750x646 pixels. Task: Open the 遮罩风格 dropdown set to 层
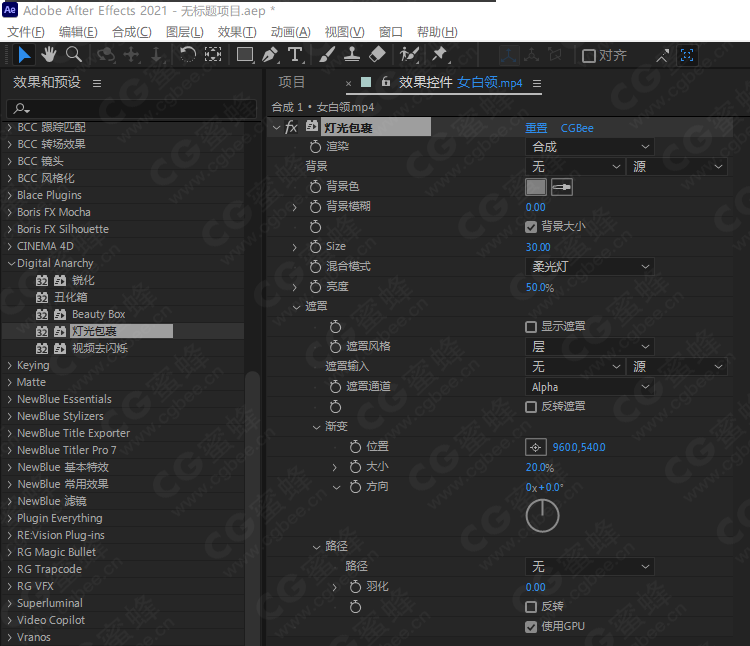[x=590, y=347]
